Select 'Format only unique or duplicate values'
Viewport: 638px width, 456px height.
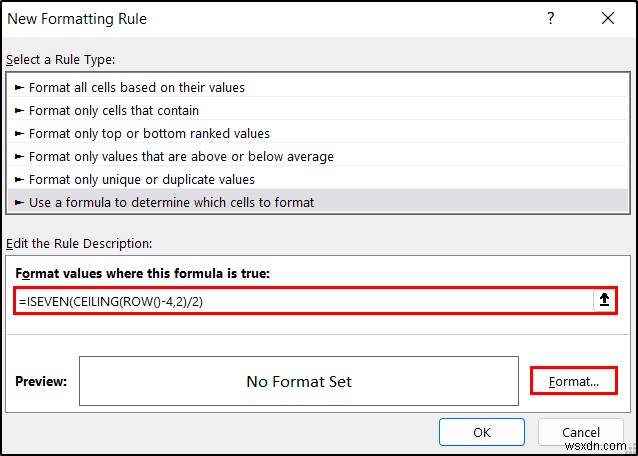click(x=142, y=179)
